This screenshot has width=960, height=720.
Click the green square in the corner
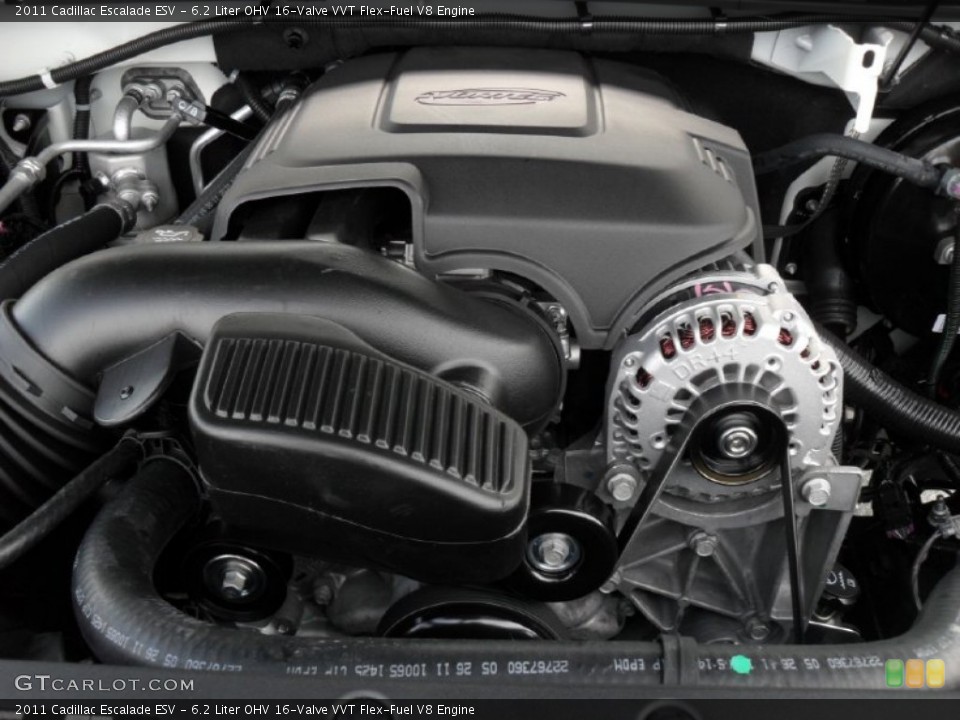point(894,673)
